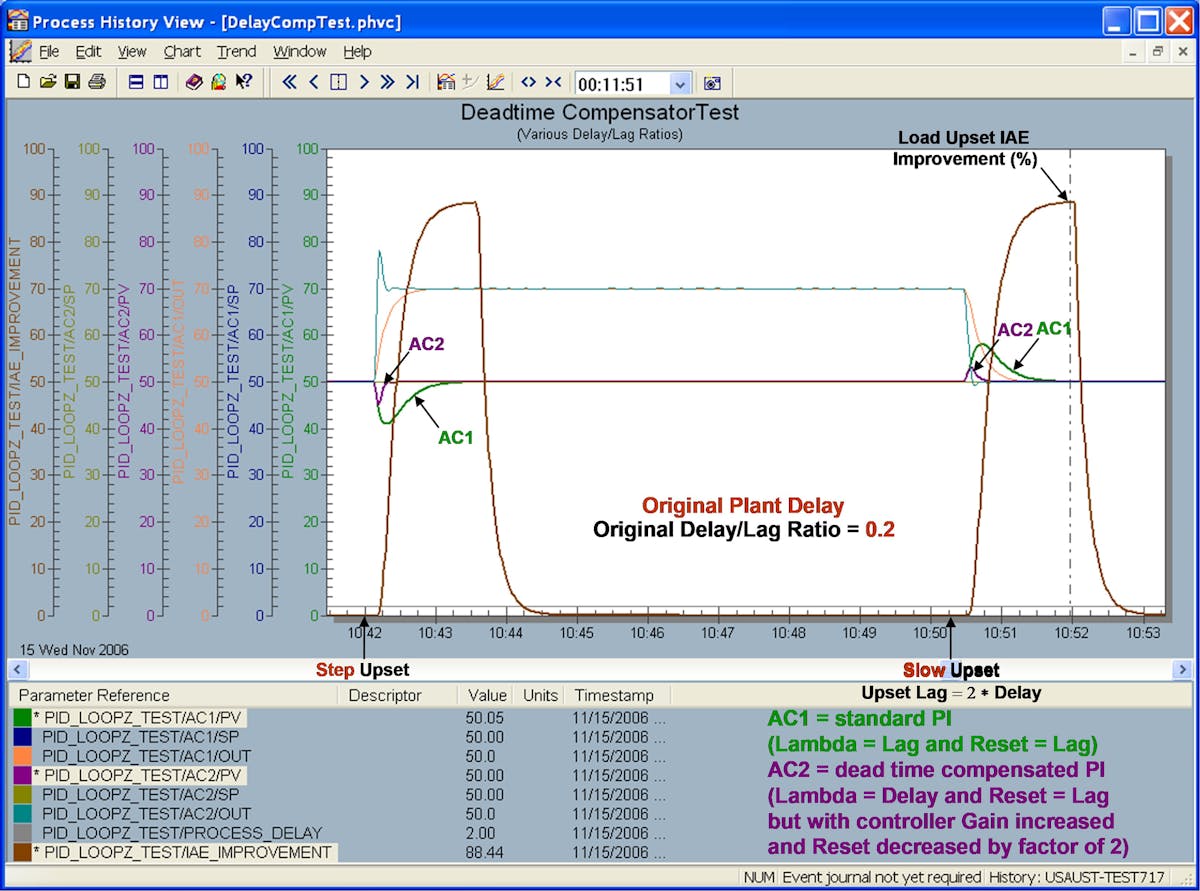Click the Parameter Reference column header
The image size is (1200, 891).
tap(94, 695)
